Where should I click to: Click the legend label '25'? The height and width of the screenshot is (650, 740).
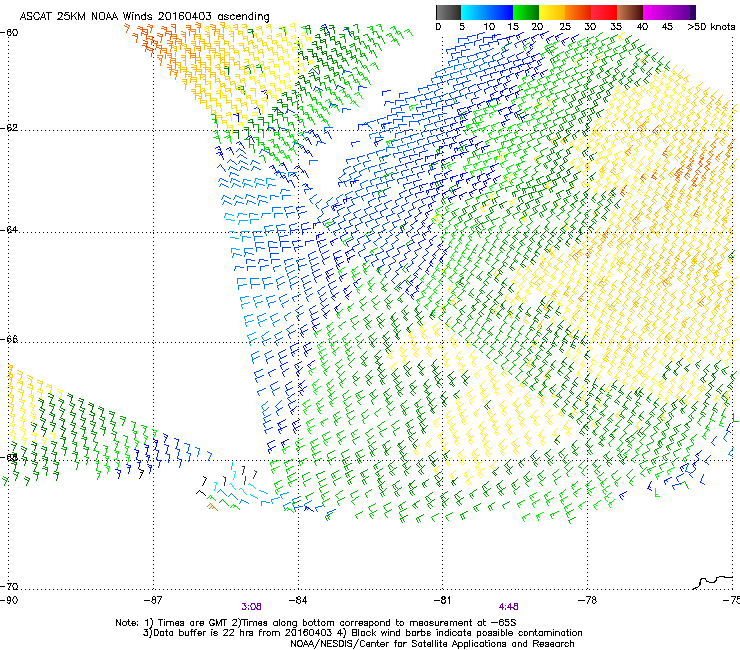click(565, 26)
